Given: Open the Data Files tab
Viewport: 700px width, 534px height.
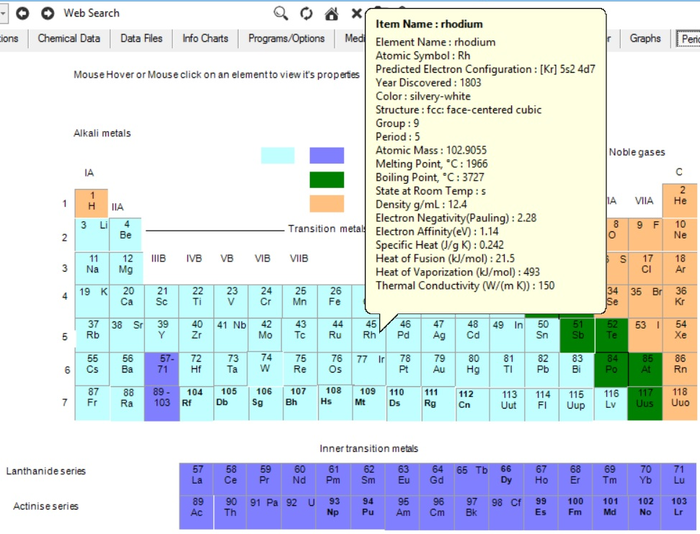Looking at the screenshot, I should [x=141, y=39].
